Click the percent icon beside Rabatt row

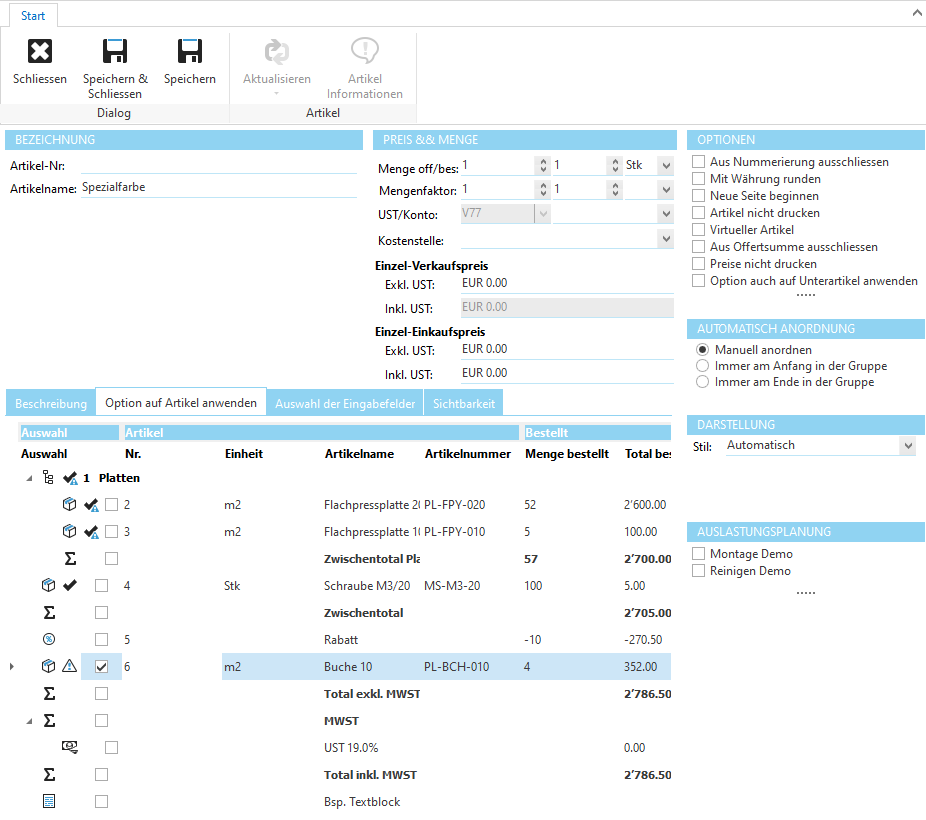pos(49,639)
